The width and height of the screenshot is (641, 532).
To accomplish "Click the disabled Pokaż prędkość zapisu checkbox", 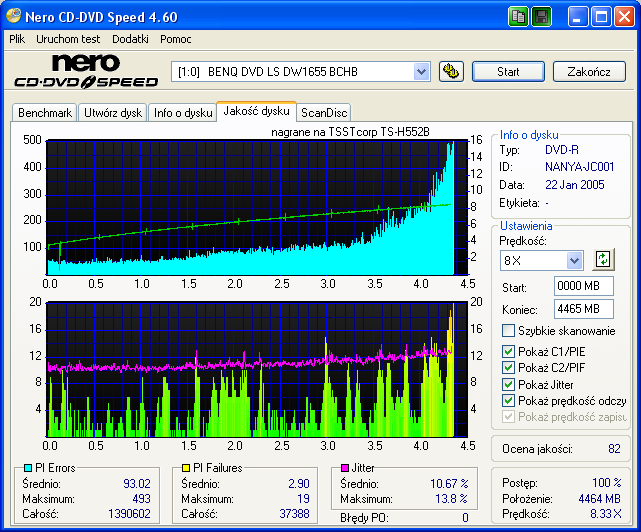I will coord(508,417).
